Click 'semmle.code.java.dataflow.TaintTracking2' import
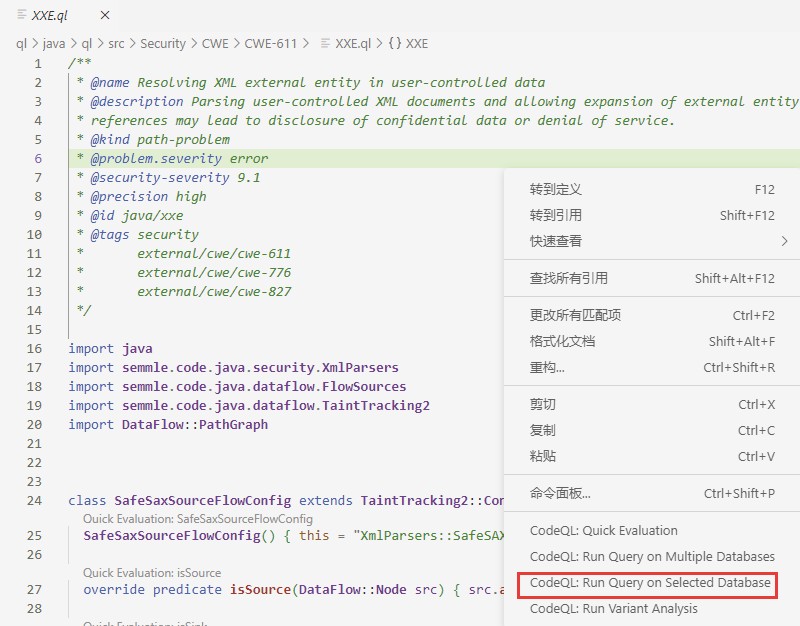800x626 pixels. coord(276,406)
